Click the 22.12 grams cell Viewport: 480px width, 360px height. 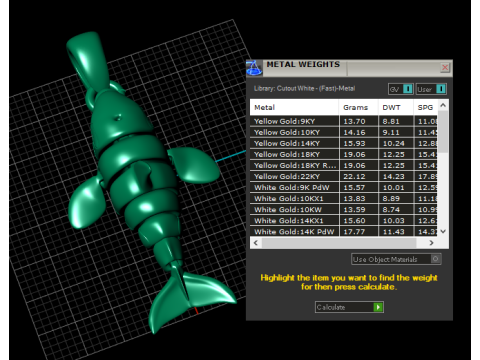click(x=359, y=176)
